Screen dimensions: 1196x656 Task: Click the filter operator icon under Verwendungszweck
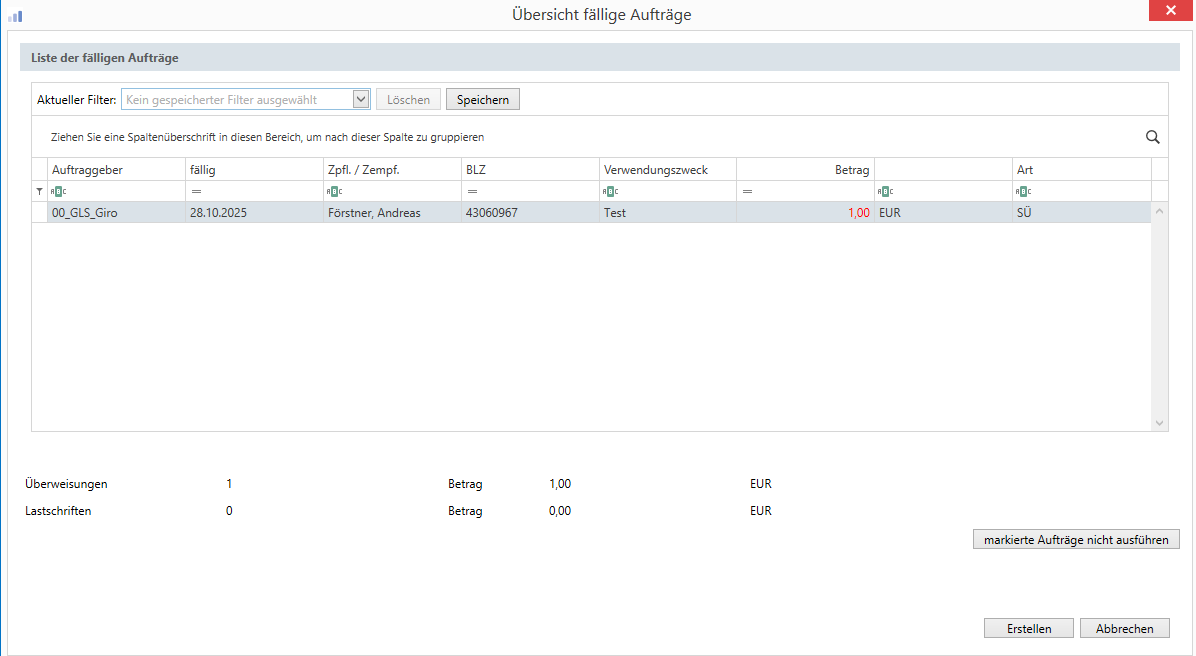610,191
